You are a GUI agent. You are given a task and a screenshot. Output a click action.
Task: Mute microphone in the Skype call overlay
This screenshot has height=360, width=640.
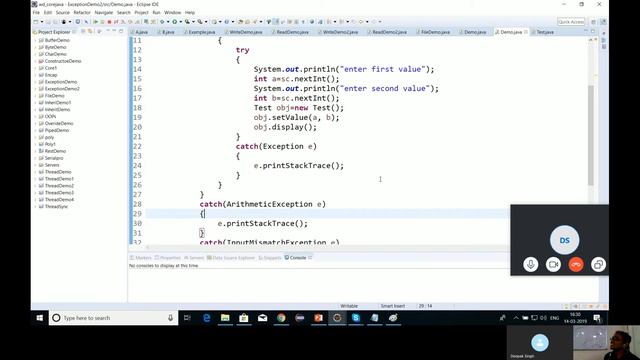[531, 264]
